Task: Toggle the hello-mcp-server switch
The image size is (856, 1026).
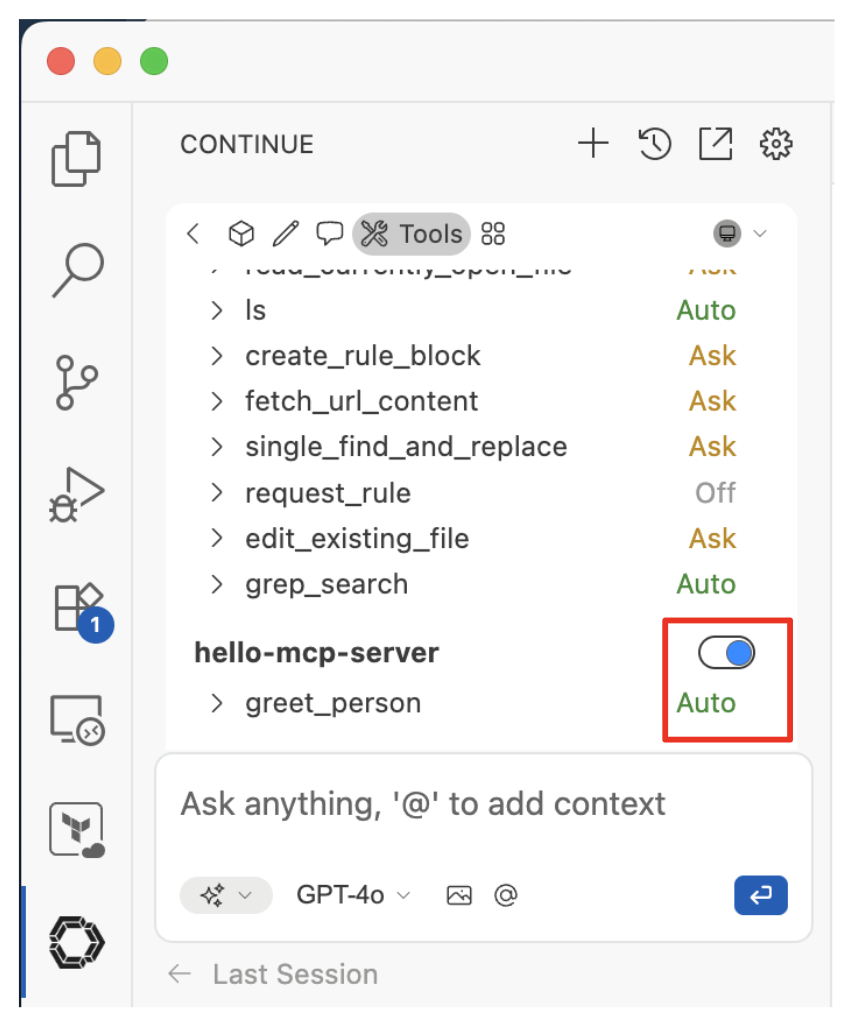Action: (726, 653)
